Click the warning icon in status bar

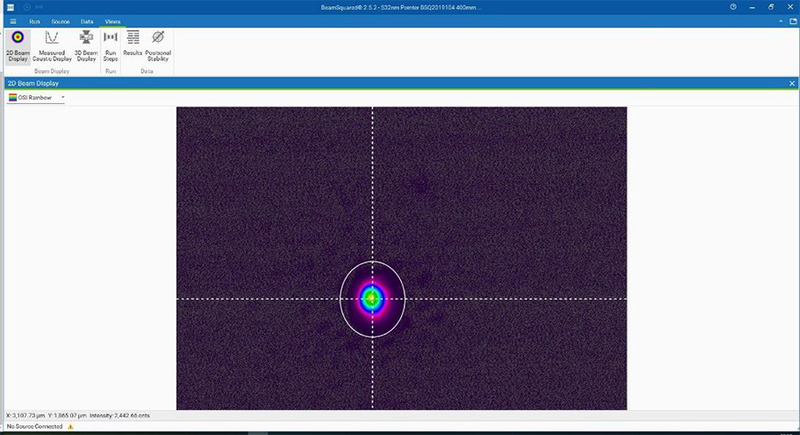pos(70,426)
